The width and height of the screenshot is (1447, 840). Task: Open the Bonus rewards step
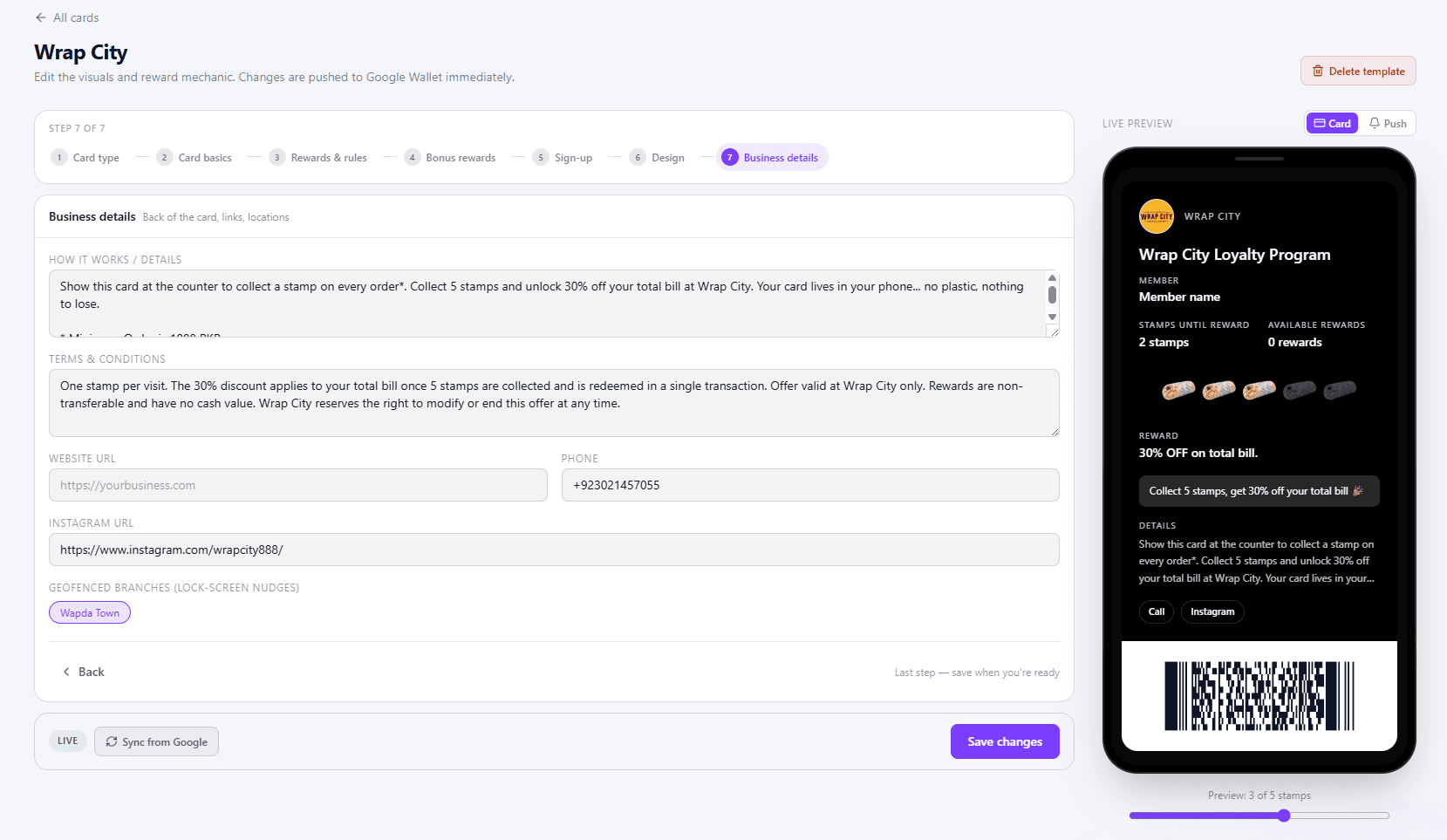450,158
